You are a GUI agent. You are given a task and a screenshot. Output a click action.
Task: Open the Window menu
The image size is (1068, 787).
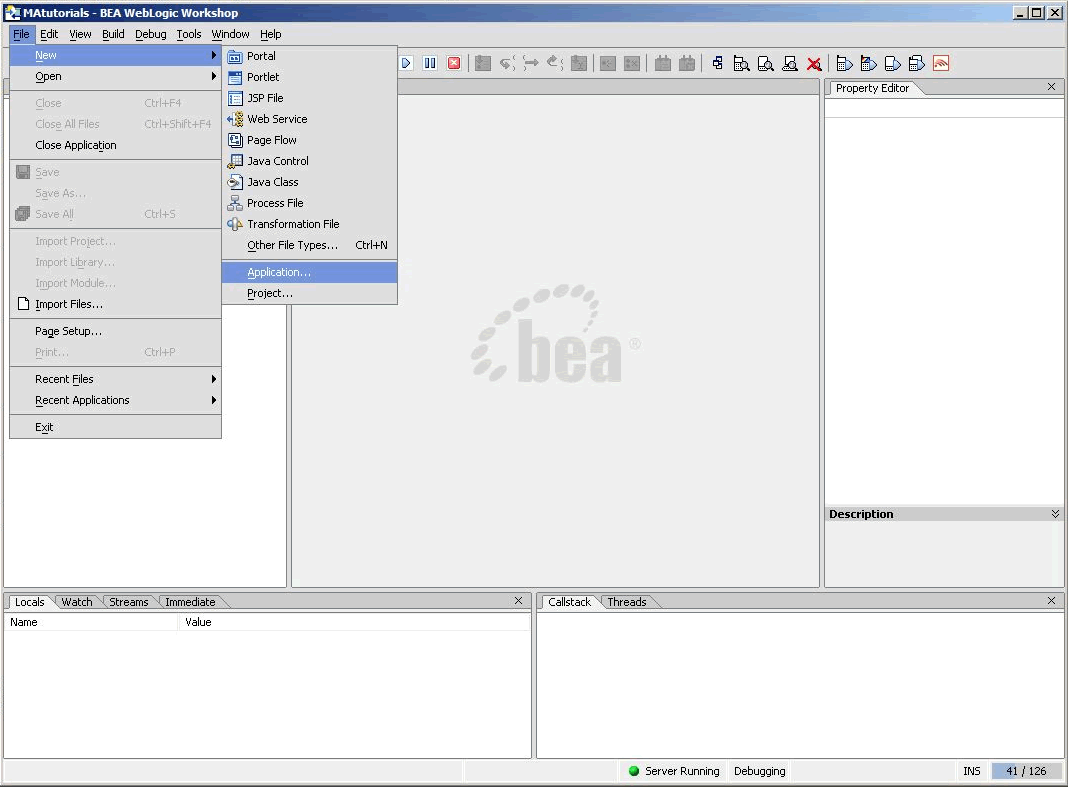tap(230, 34)
